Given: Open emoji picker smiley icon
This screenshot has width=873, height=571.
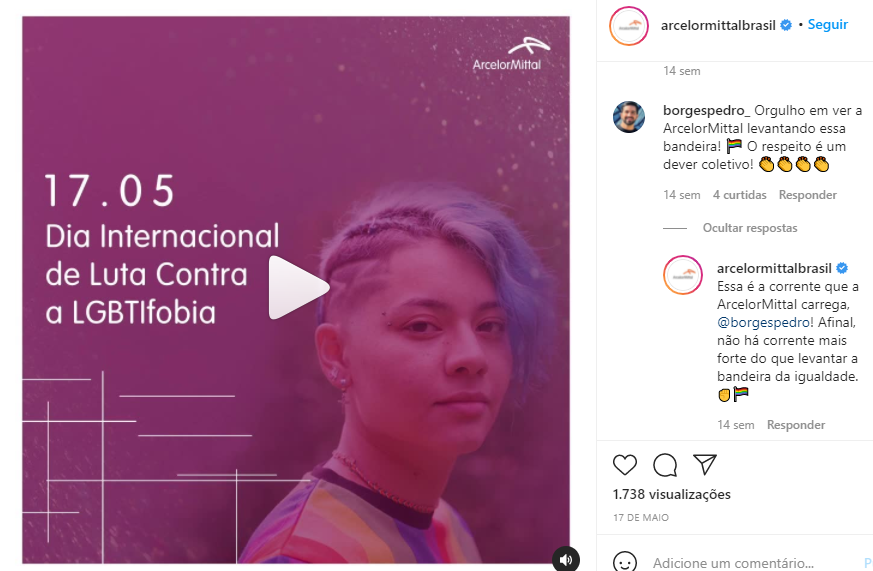Looking at the screenshot, I should (x=625, y=563).
